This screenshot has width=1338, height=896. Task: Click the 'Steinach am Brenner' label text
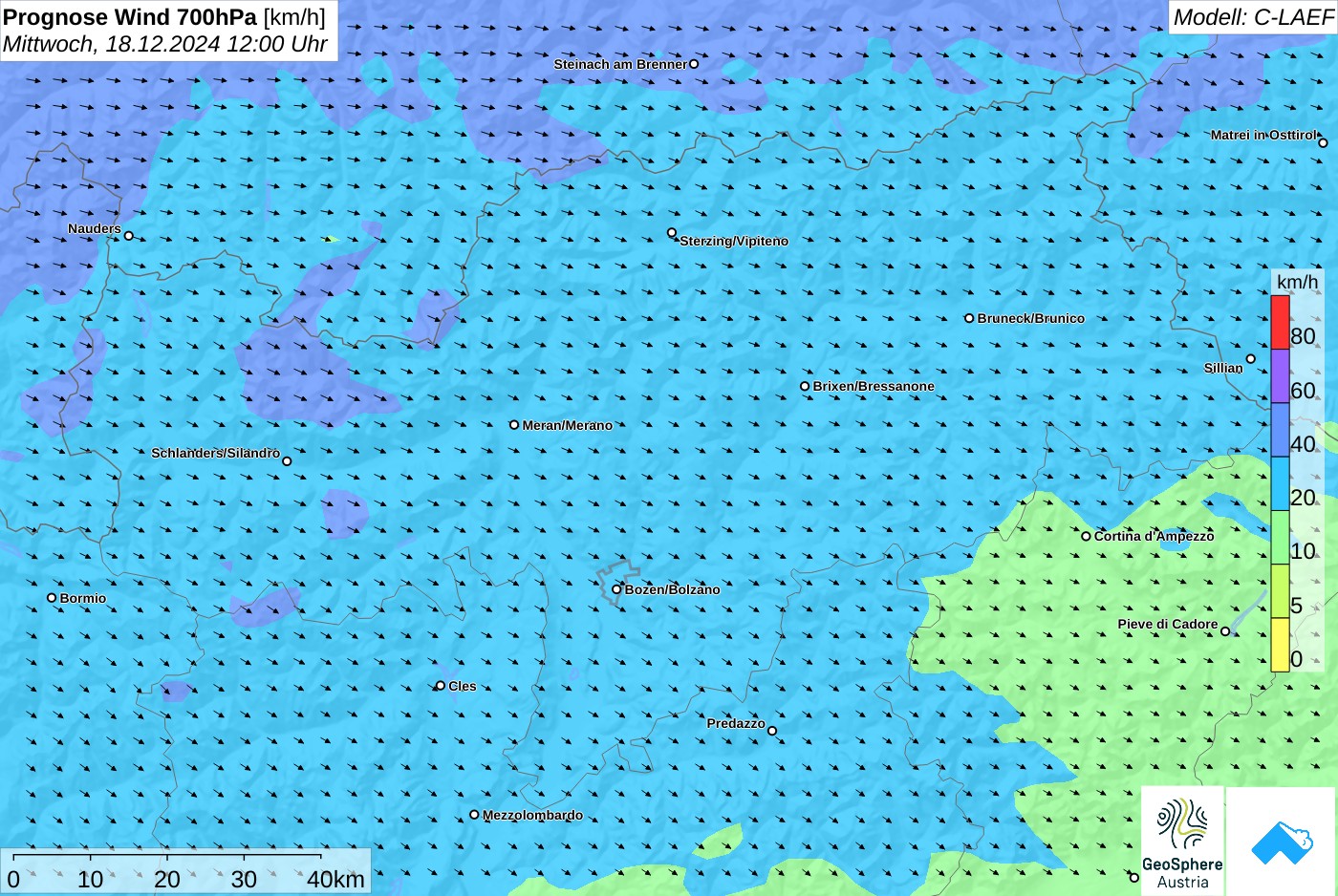(620, 64)
